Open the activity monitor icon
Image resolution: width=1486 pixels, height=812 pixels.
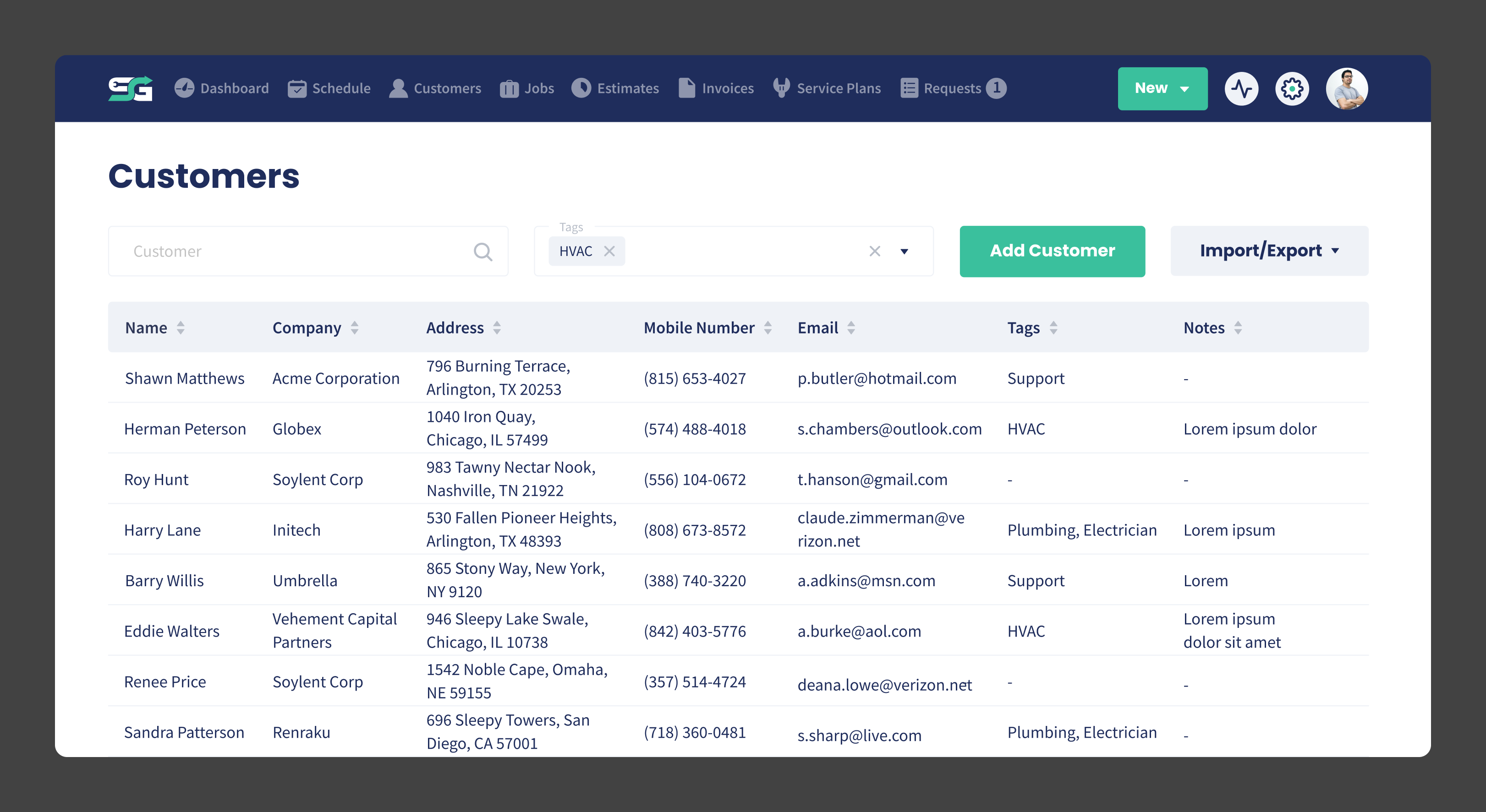click(1241, 88)
